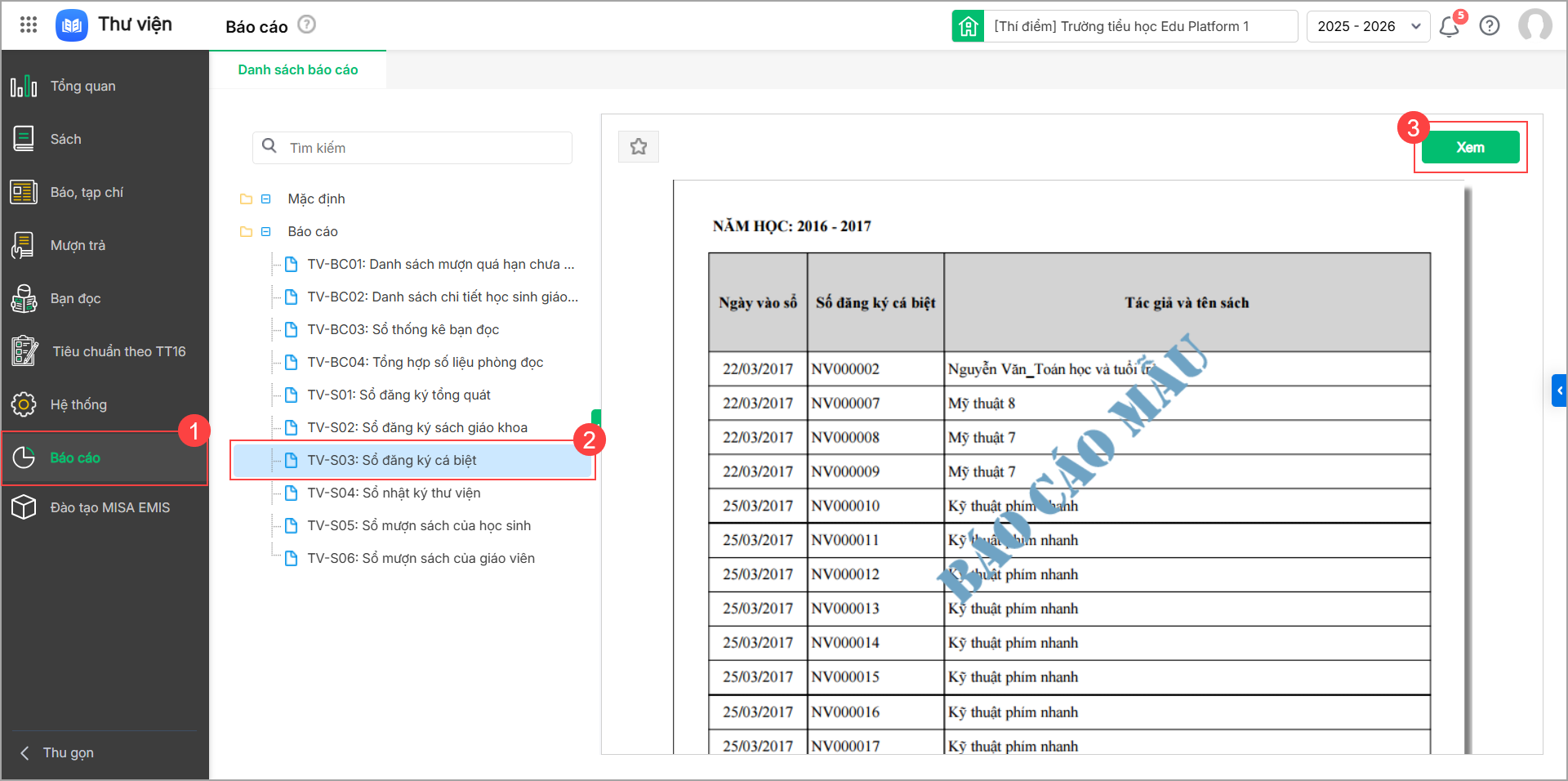1568x781 pixels.
Task: Click the Báo cáo pie chart icon
Action: click(24, 457)
